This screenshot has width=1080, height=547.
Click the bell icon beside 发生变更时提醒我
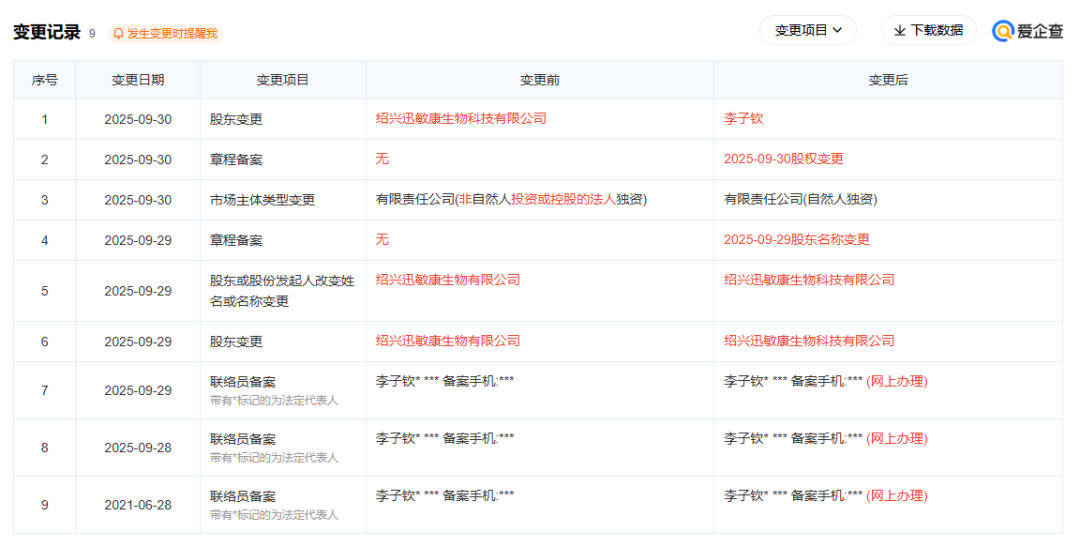tap(119, 33)
